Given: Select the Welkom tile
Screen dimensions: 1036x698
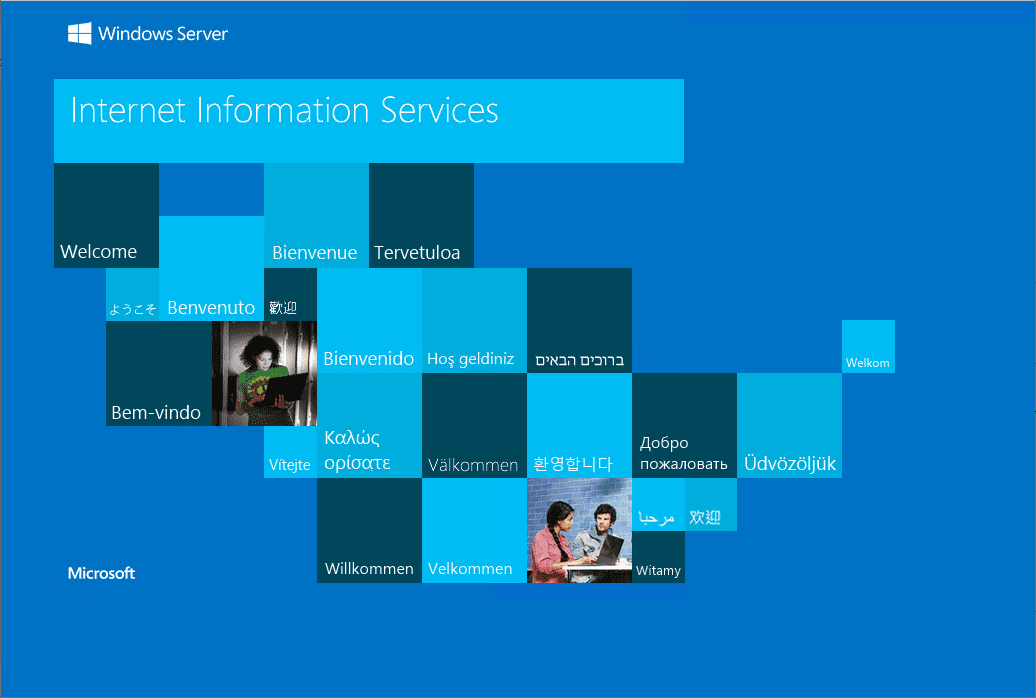Looking at the screenshot, I should click(x=868, y=346).
